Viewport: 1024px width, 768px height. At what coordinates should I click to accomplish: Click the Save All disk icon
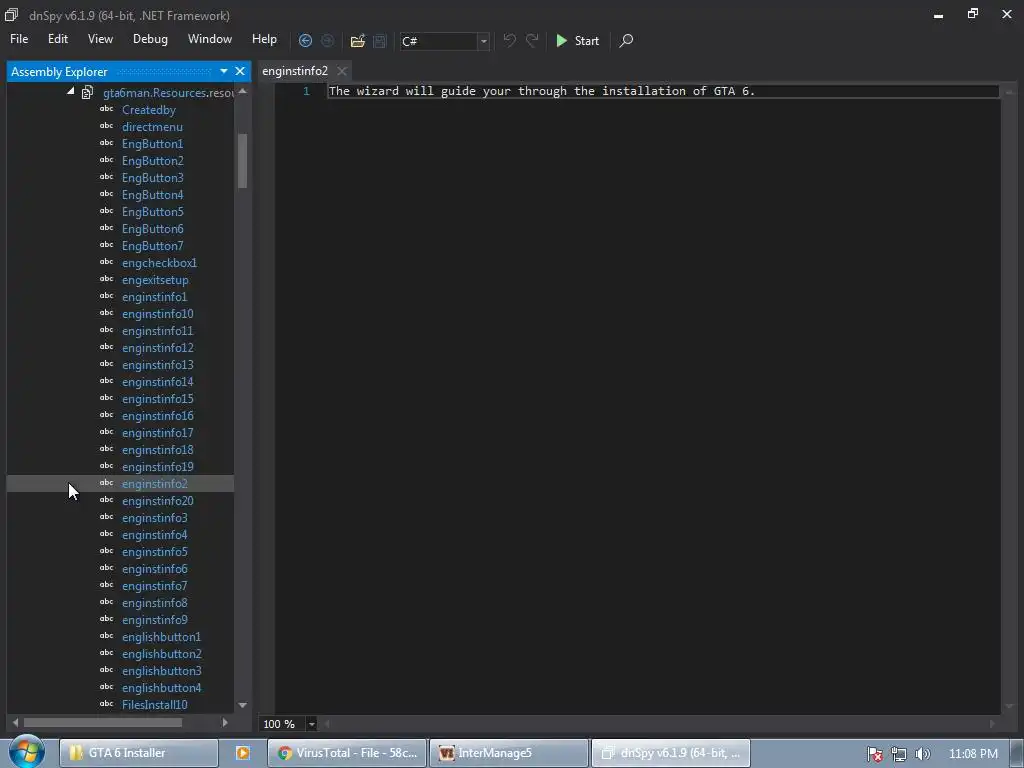point(379,40)
